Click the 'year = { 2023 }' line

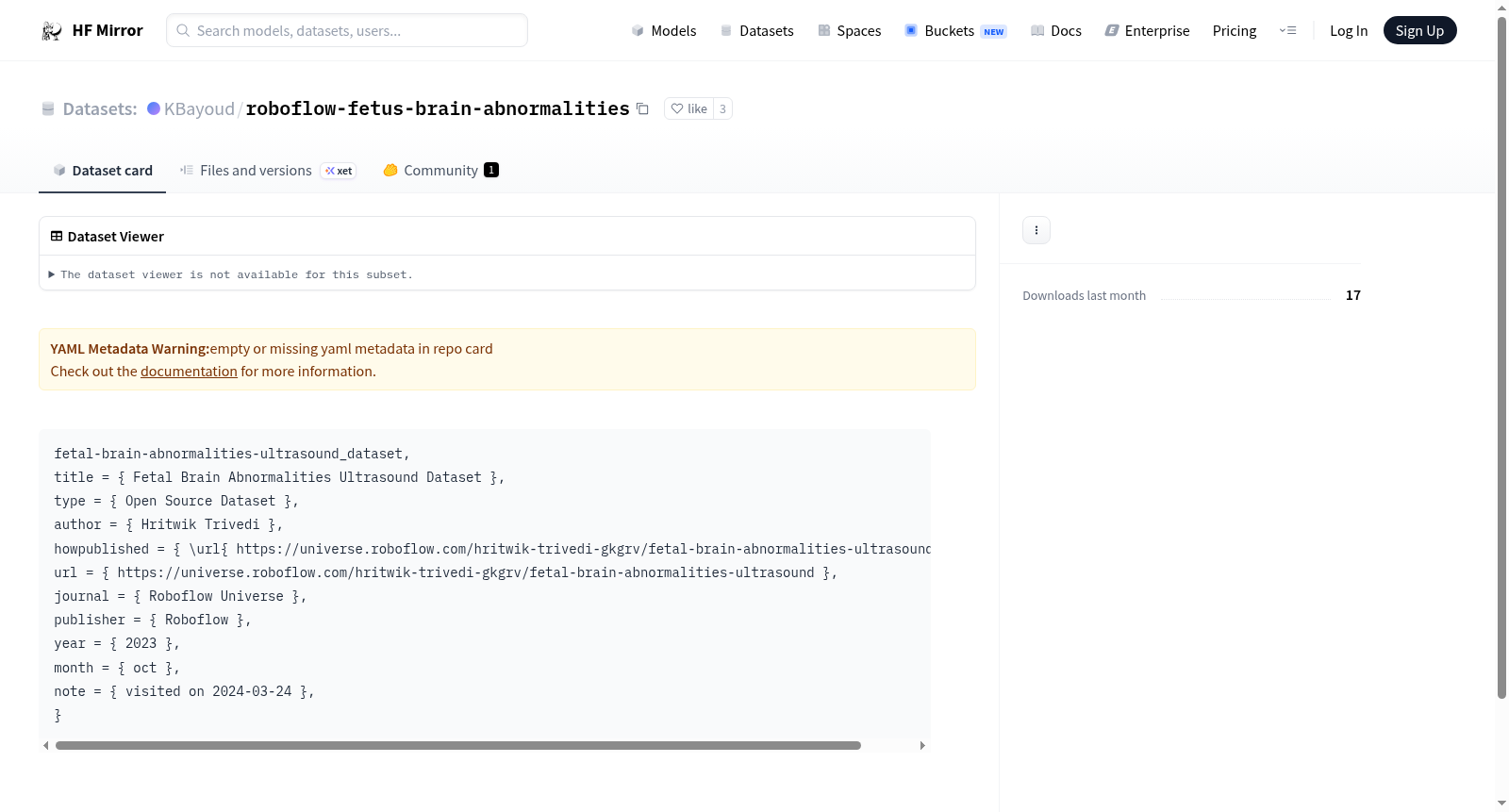click(x=117, y=643)
